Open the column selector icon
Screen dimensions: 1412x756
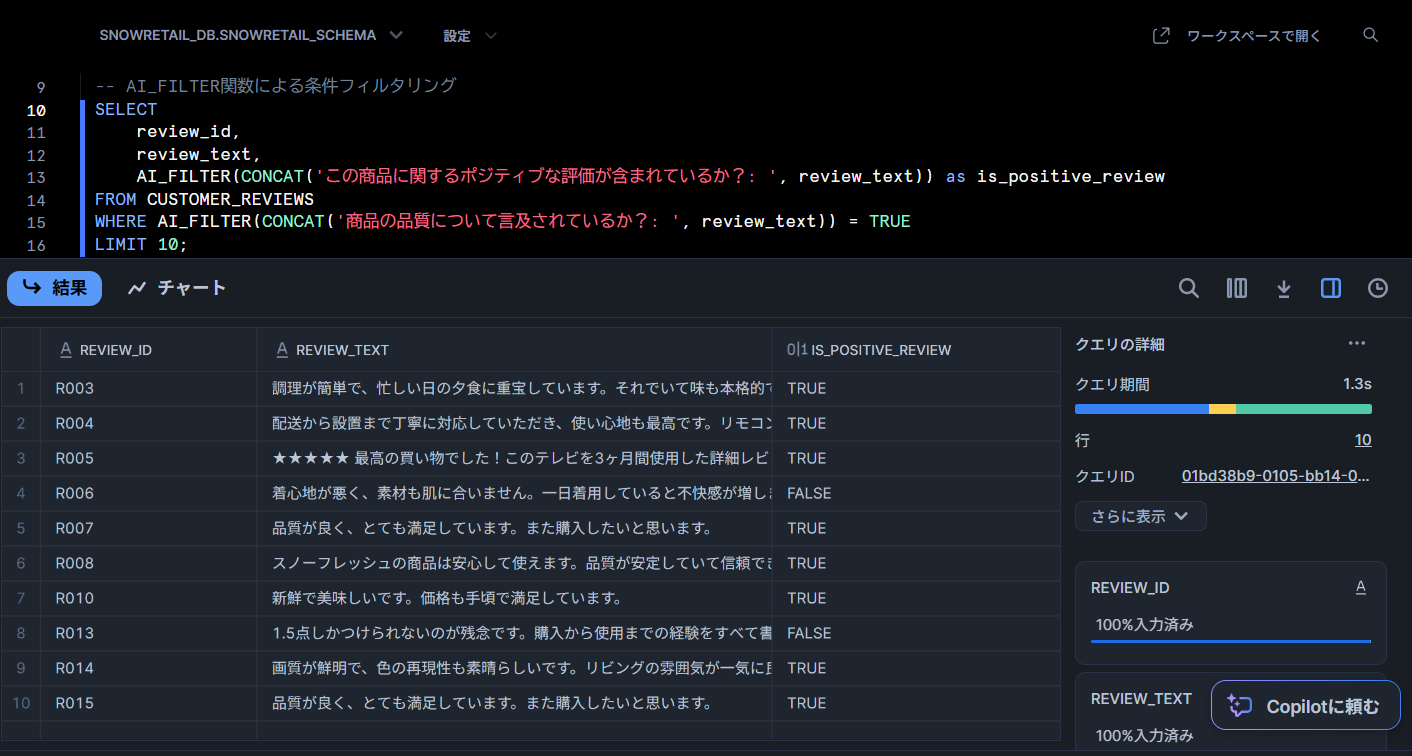point(1236,288)
